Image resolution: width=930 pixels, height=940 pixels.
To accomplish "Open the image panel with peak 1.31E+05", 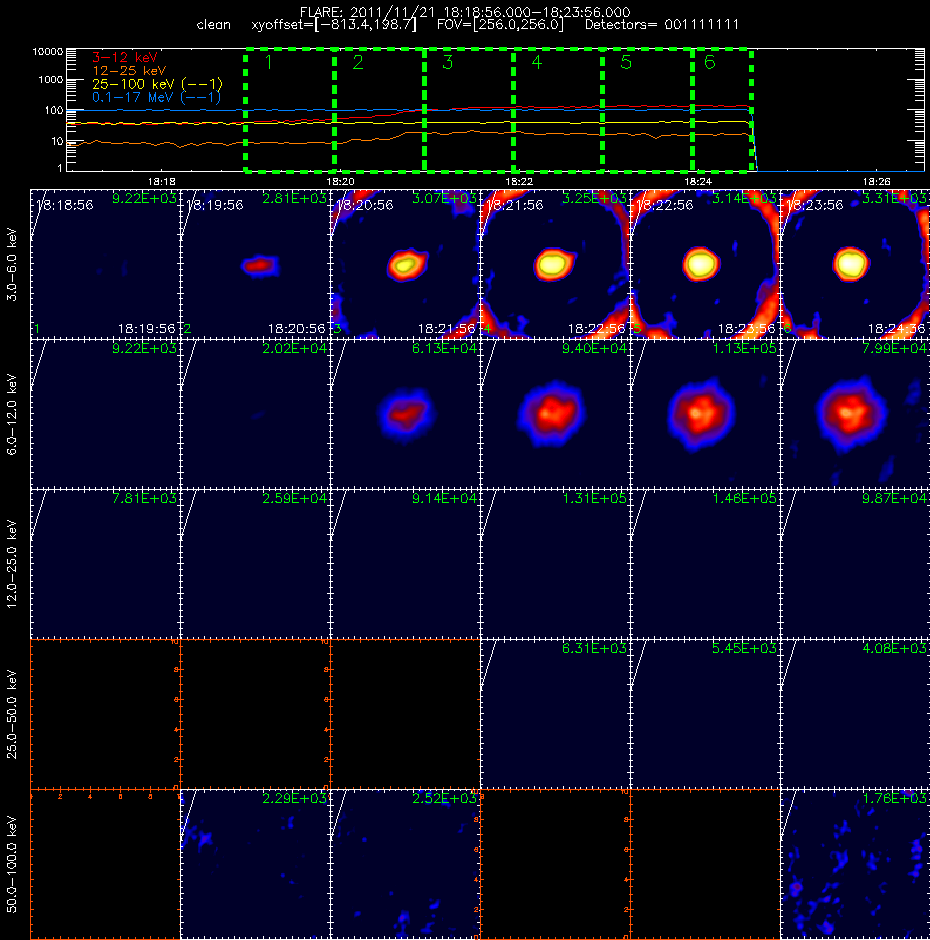I will 555,564.
